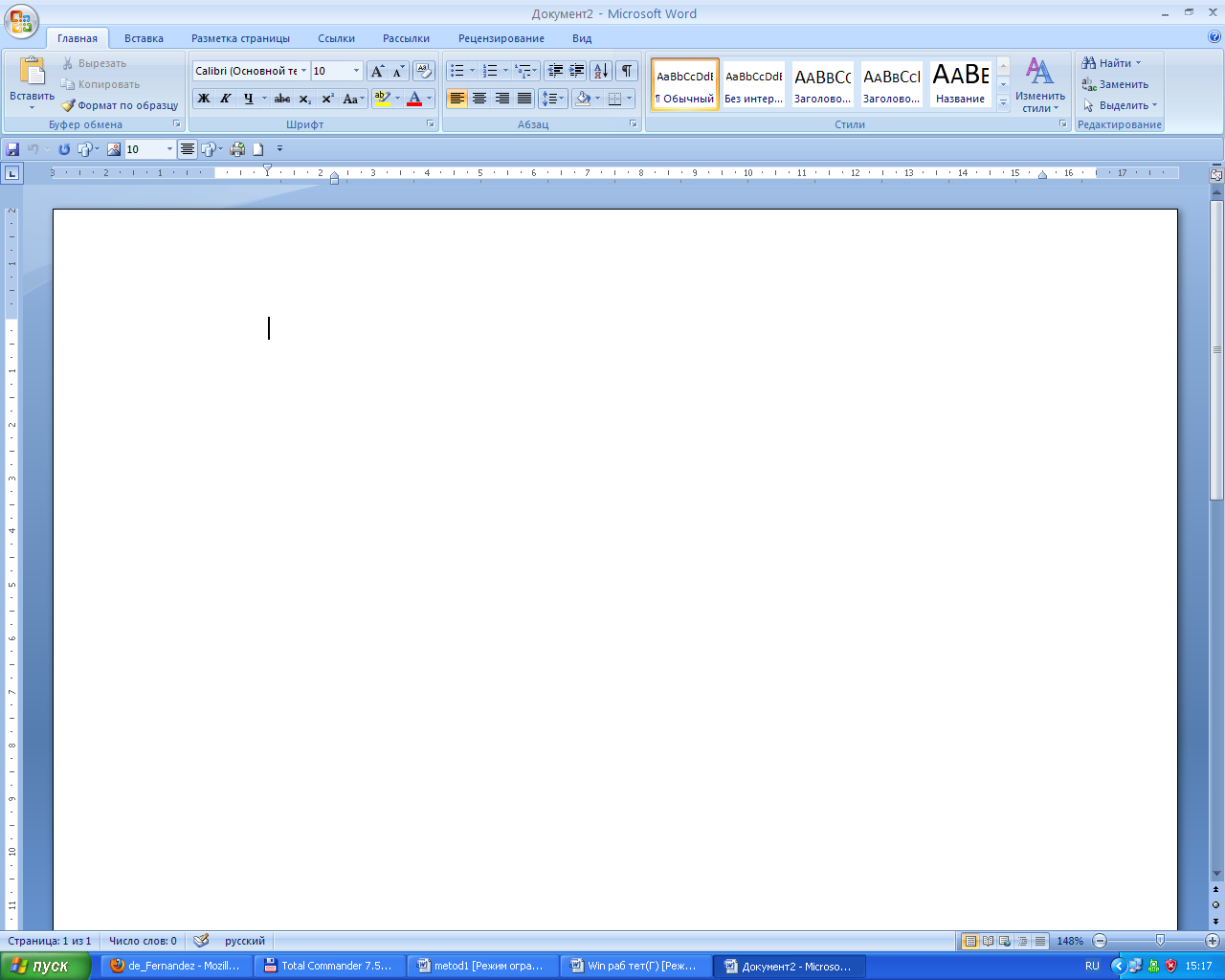
Task: Decrease paragraph indent
Action: [555, 71]
